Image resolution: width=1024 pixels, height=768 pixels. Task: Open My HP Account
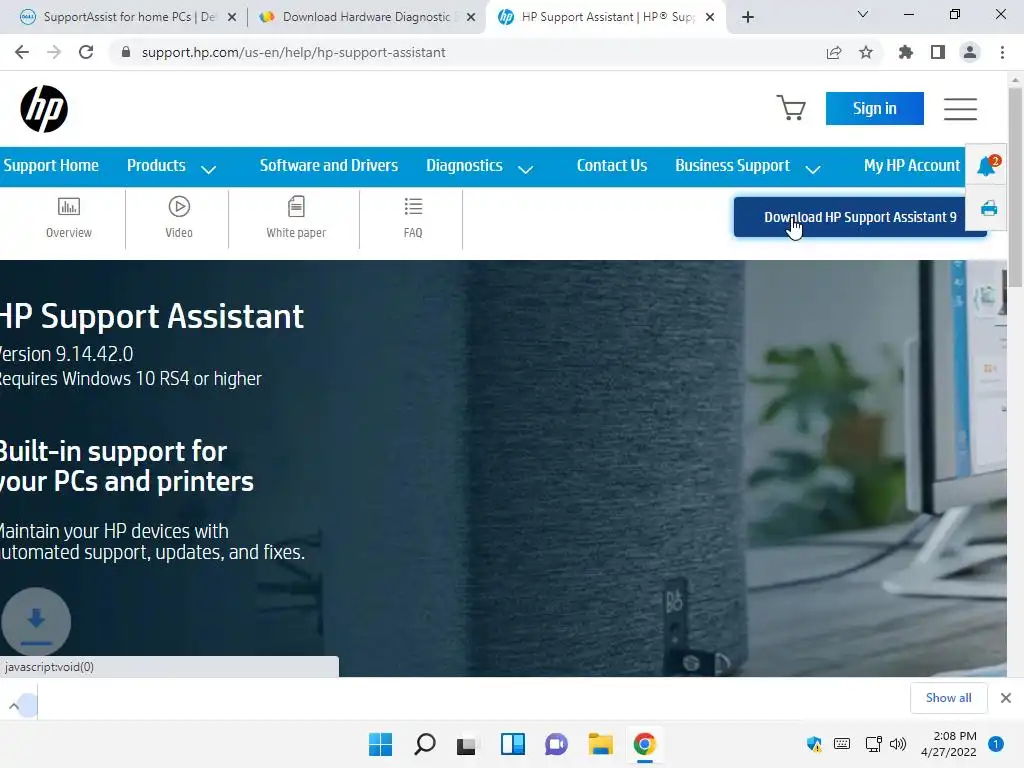pos(912,166)
